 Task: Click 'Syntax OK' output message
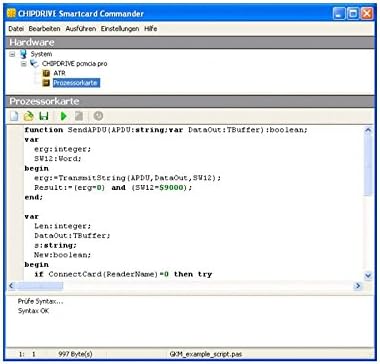tap(33, 311)
